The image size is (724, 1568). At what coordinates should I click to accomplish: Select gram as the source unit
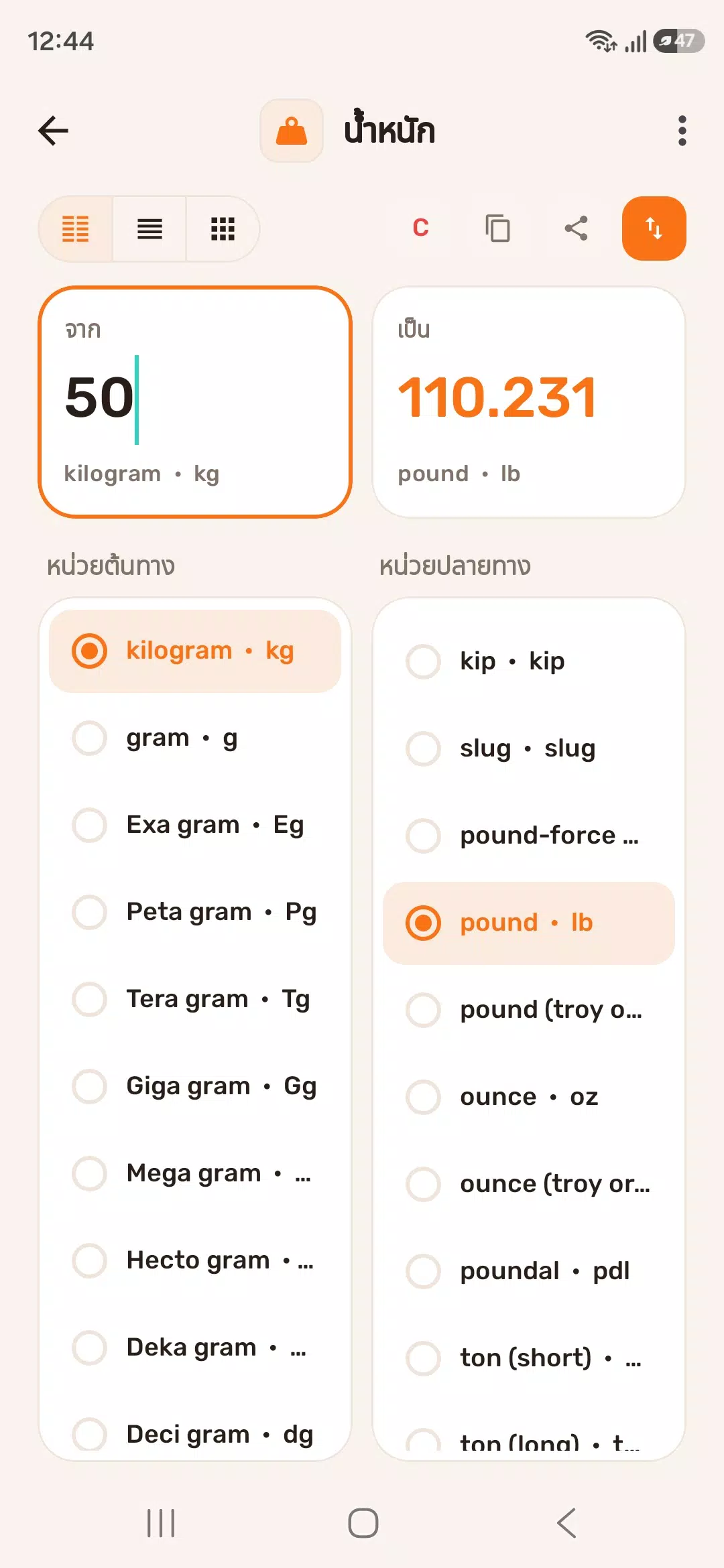click(195, 738)
